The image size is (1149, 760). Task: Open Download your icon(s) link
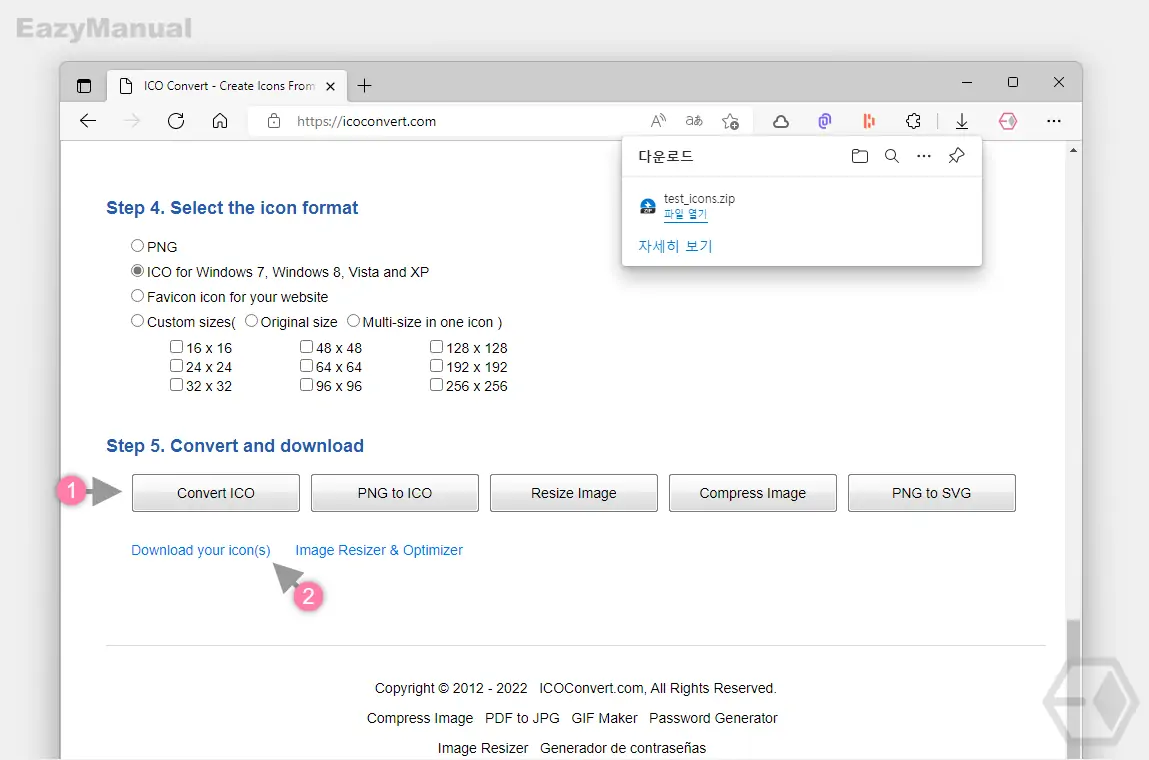click(x=201, y=550)
